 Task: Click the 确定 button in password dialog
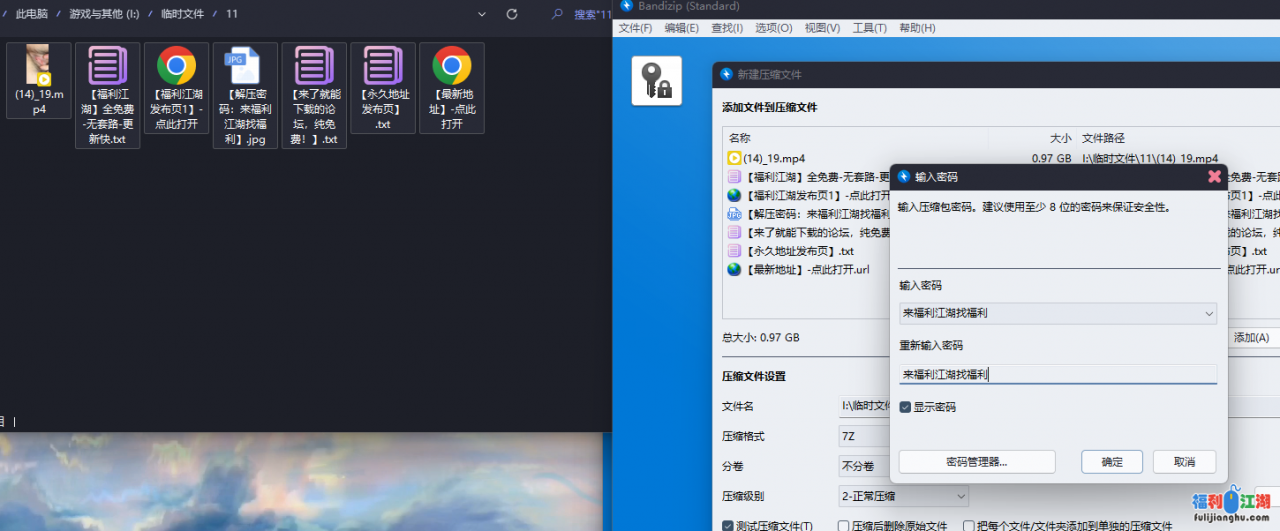tap(1112, 462)
